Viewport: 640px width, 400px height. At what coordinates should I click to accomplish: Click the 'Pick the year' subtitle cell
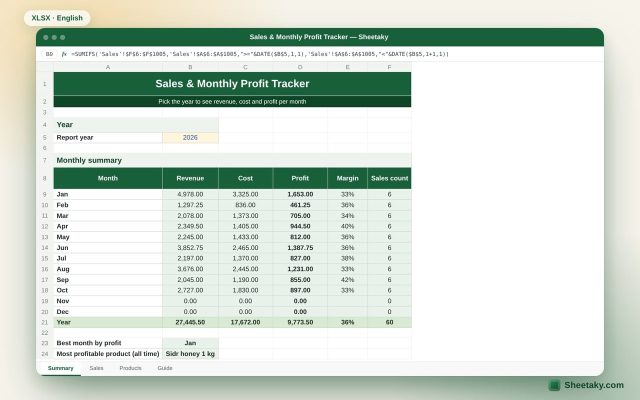[x=232, y=102]
